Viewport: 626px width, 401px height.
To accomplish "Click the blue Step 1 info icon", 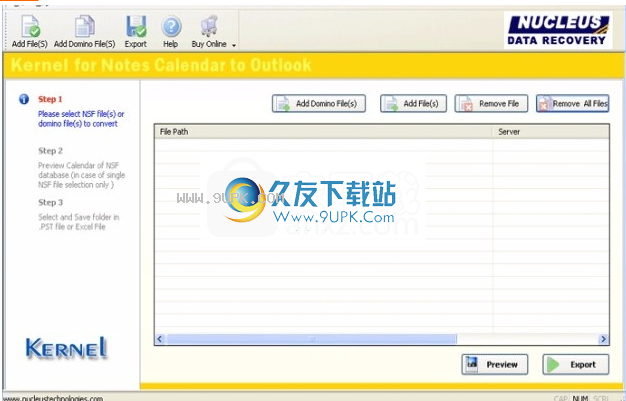I will [x=24, y=99].
